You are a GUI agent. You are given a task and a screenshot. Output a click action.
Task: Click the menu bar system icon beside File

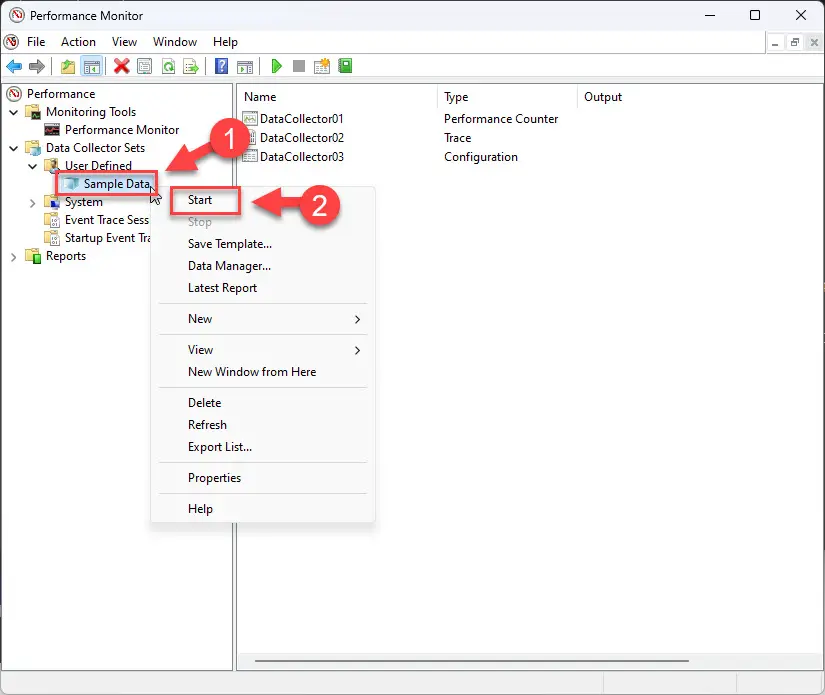click(x=12, y=42)
